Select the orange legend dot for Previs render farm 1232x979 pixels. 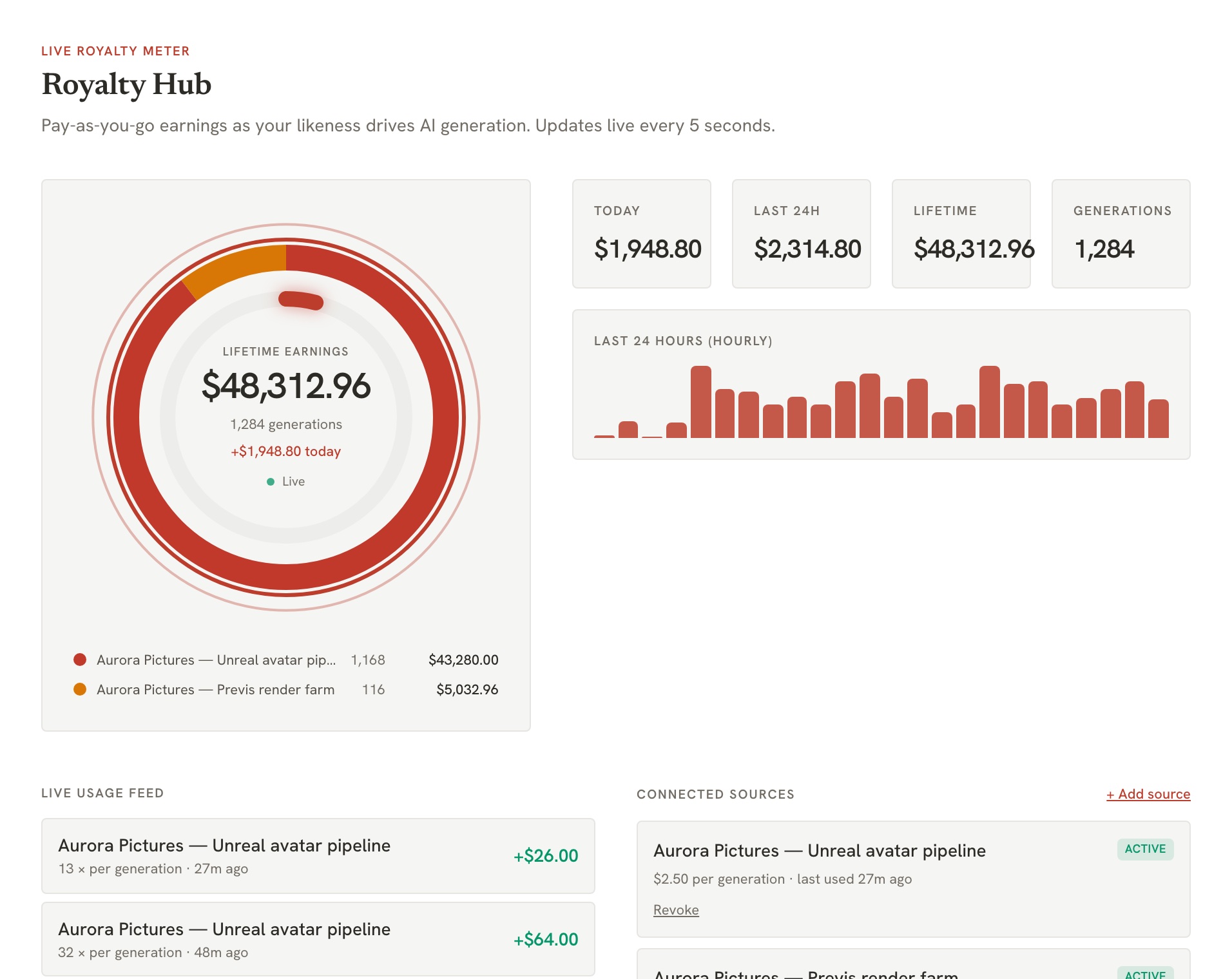tap(80, 689)
